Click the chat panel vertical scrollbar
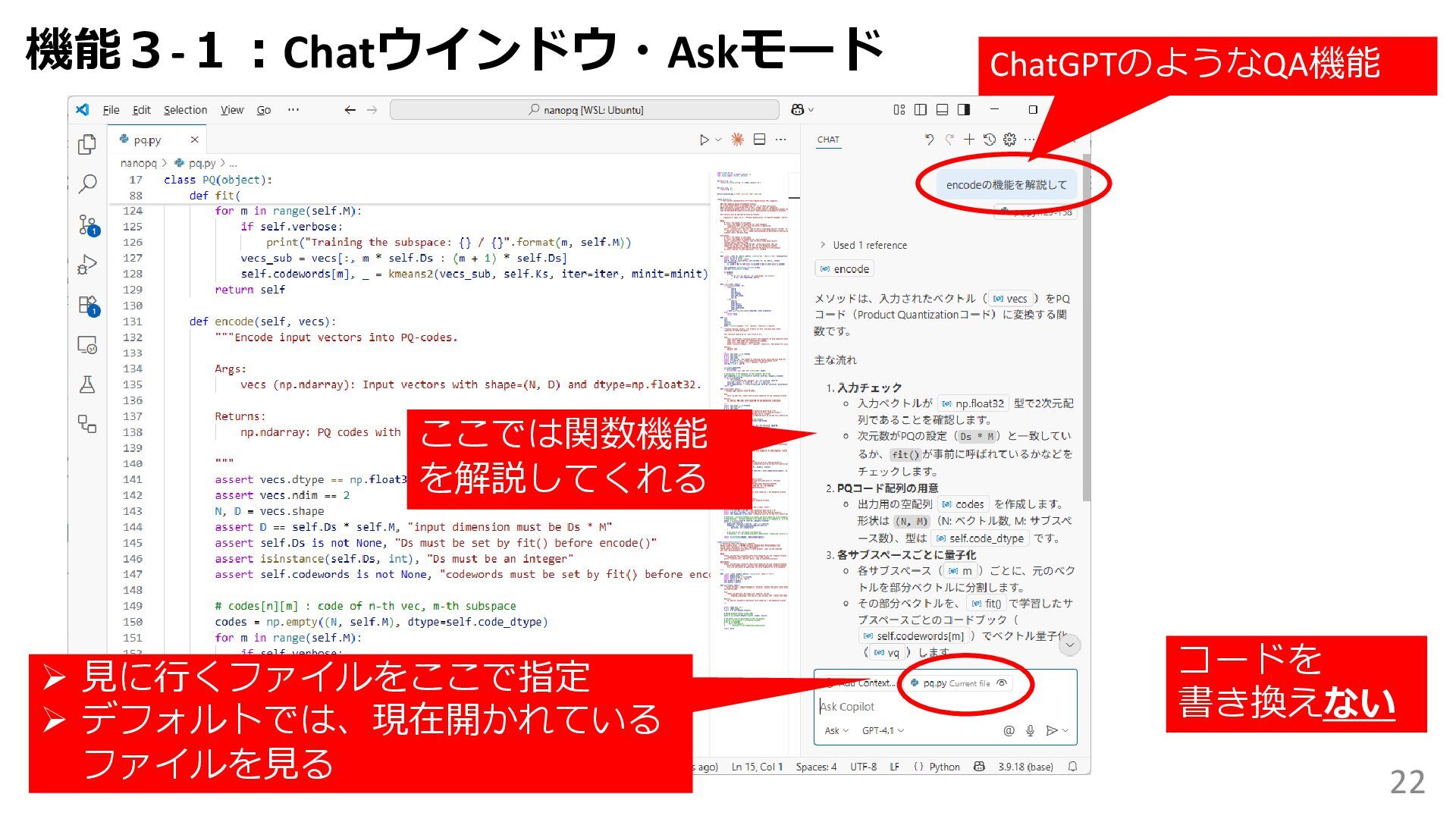 pos(1086,326)
